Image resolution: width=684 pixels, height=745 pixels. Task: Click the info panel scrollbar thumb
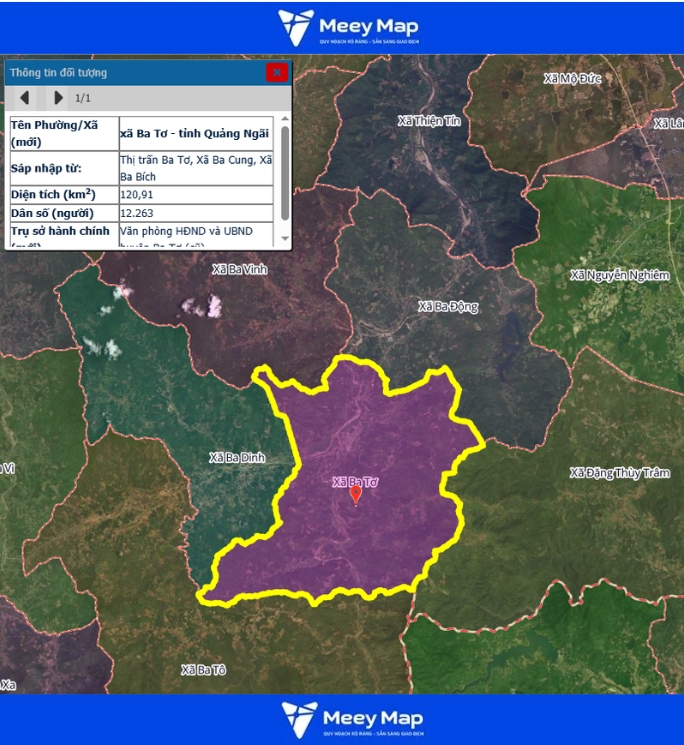coord(285,170)
